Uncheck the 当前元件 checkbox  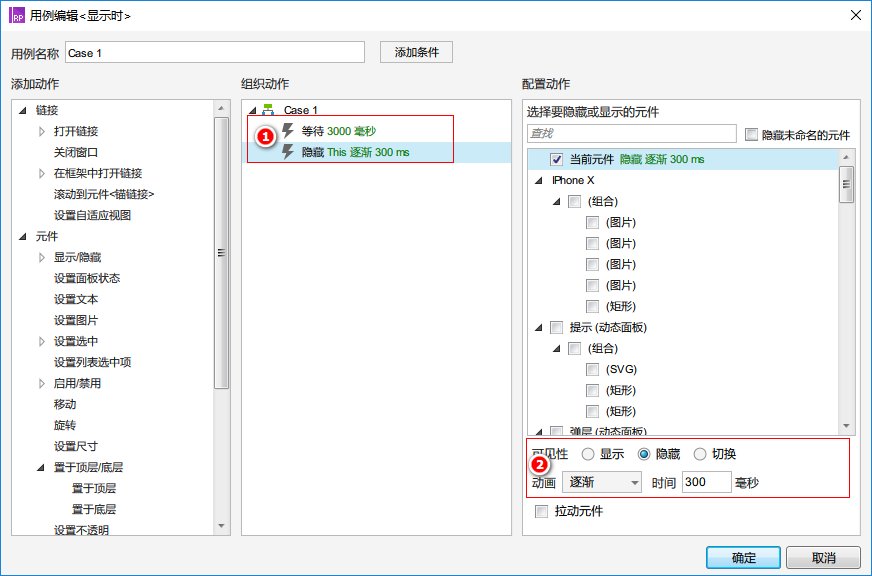tap(557, 159)
